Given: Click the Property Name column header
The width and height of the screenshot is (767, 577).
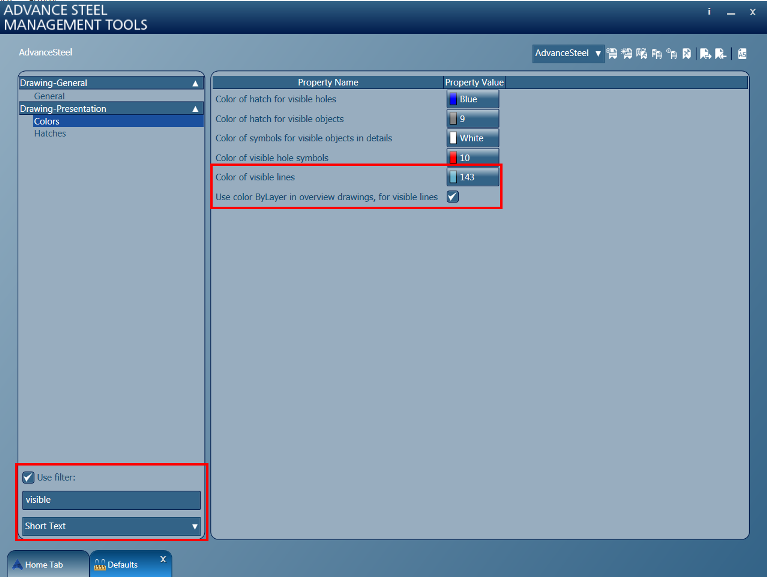Looking at the screenshot, I should (328, 83).
